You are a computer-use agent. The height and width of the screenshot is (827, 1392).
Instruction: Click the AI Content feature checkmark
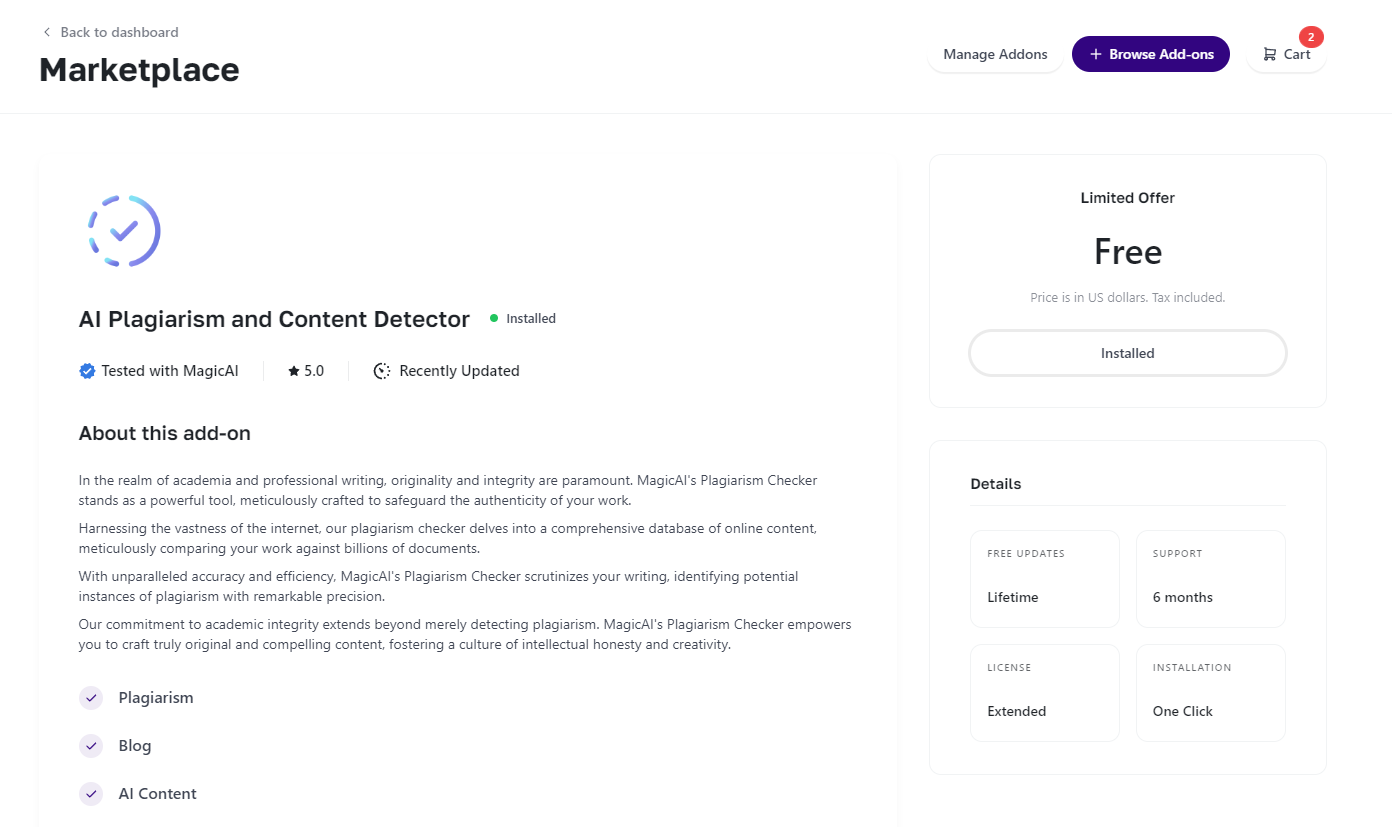(x=91, y=794)
